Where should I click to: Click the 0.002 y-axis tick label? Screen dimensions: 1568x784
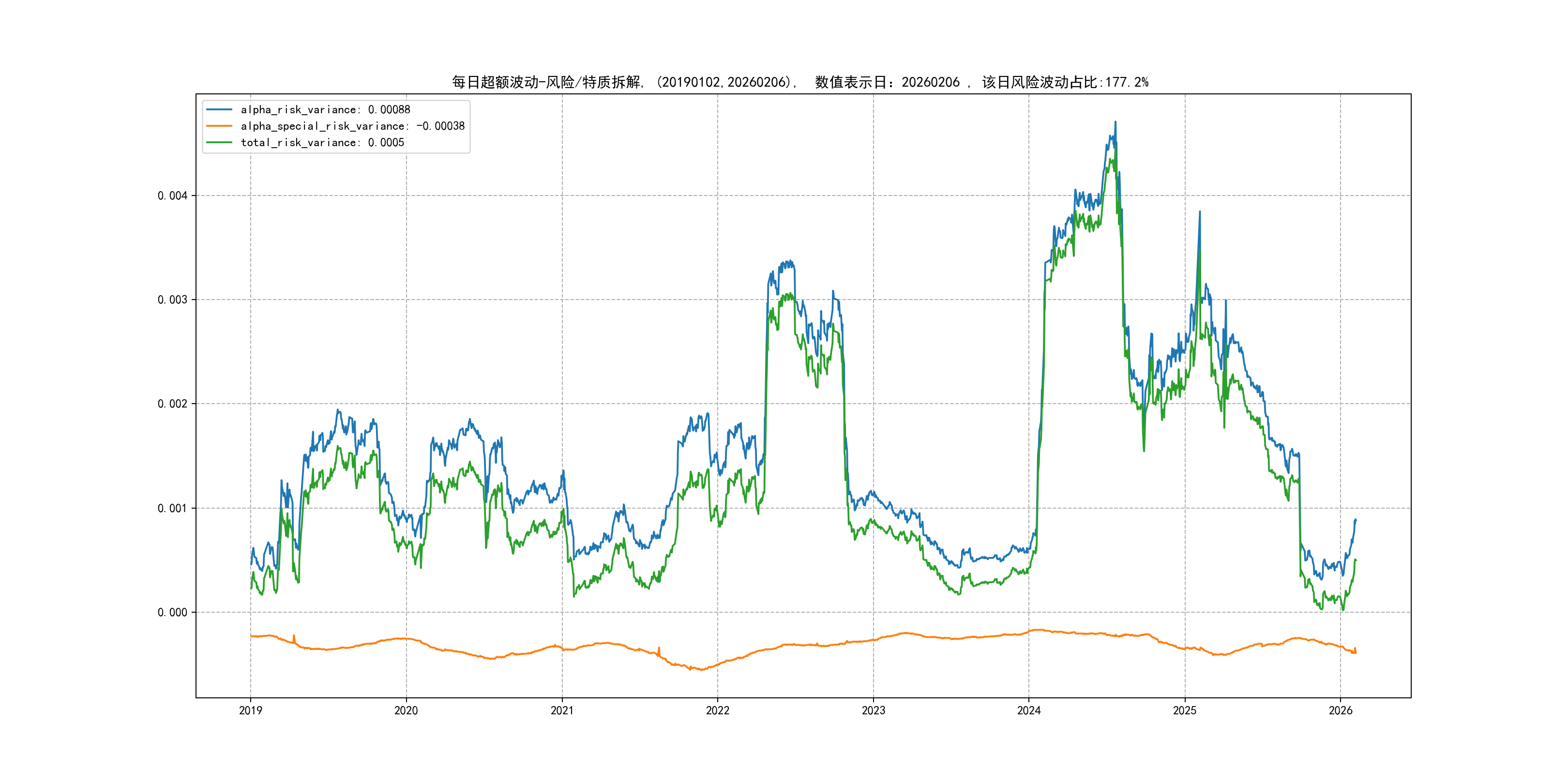pyautogui.click(x=172, y=404)
